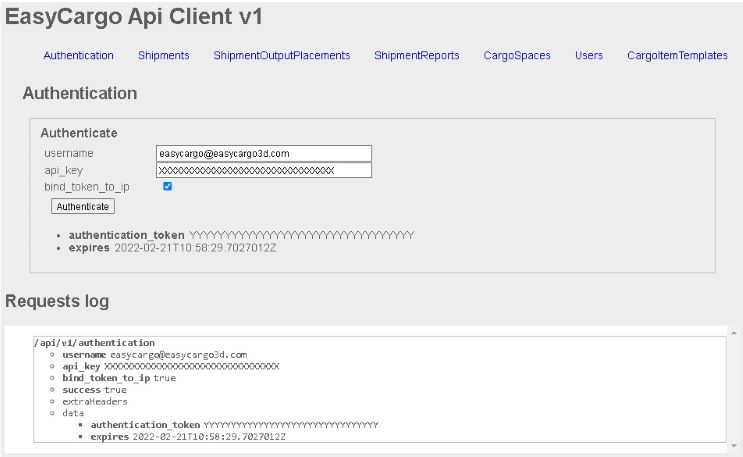Image resolution: width=743 pixels, height=457 pixels.
Task: Click the username field label
Action: 69,153
